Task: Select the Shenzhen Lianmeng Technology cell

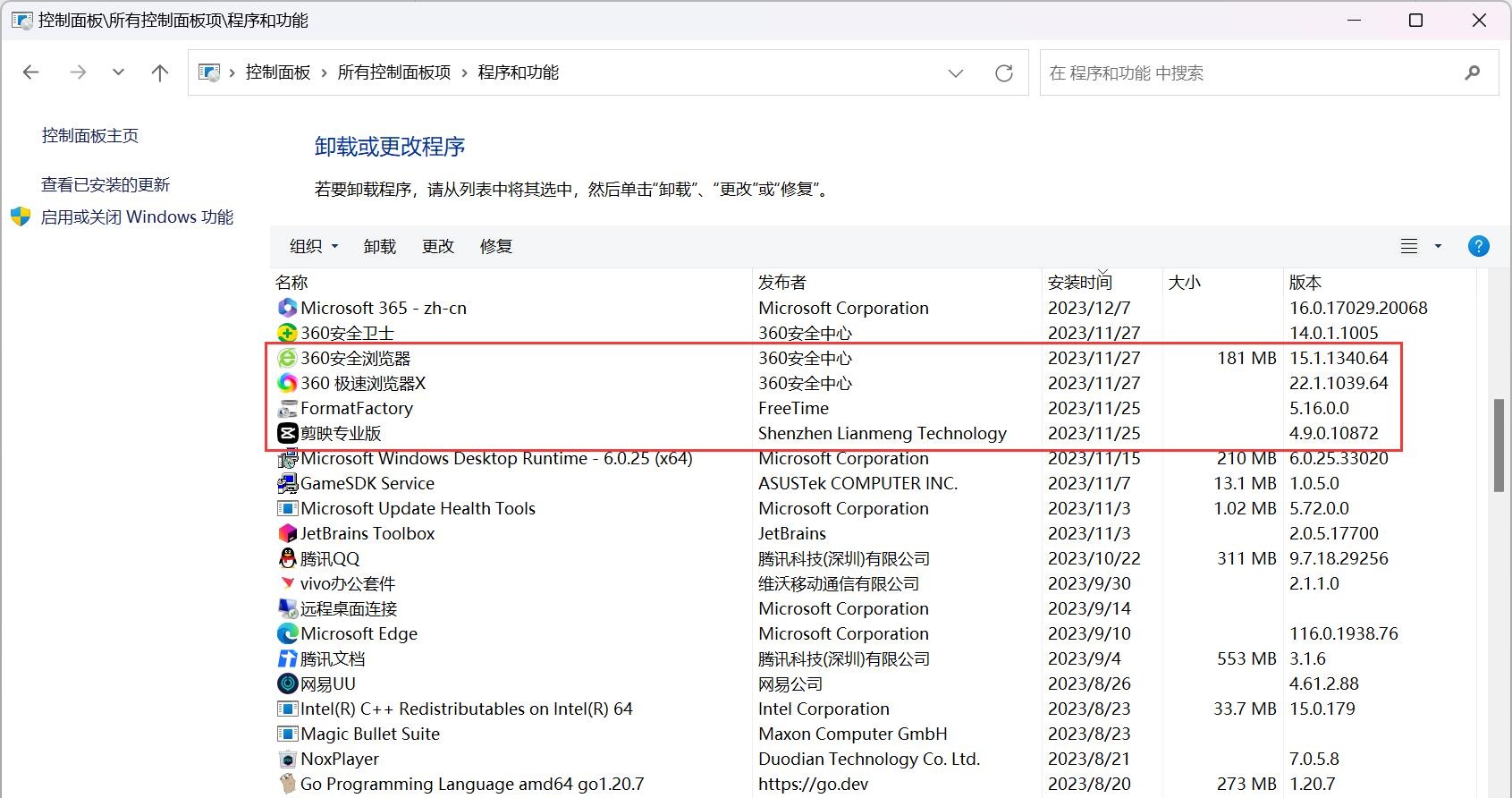Action: [x=883, y=433]
